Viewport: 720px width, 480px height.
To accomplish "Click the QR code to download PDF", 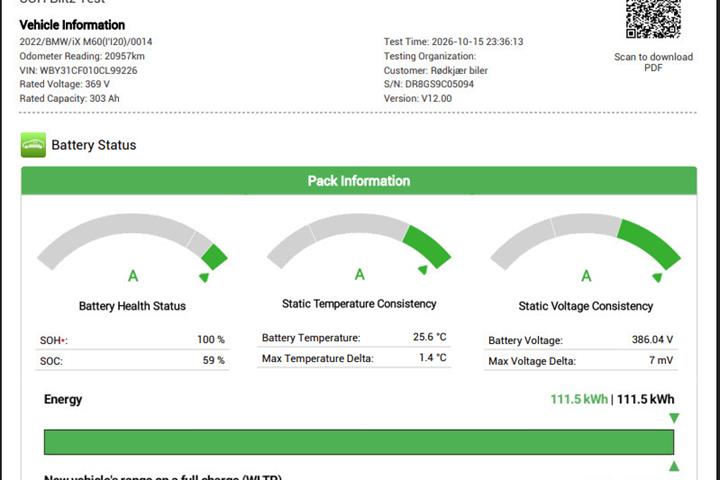I will tap(653, 19).
